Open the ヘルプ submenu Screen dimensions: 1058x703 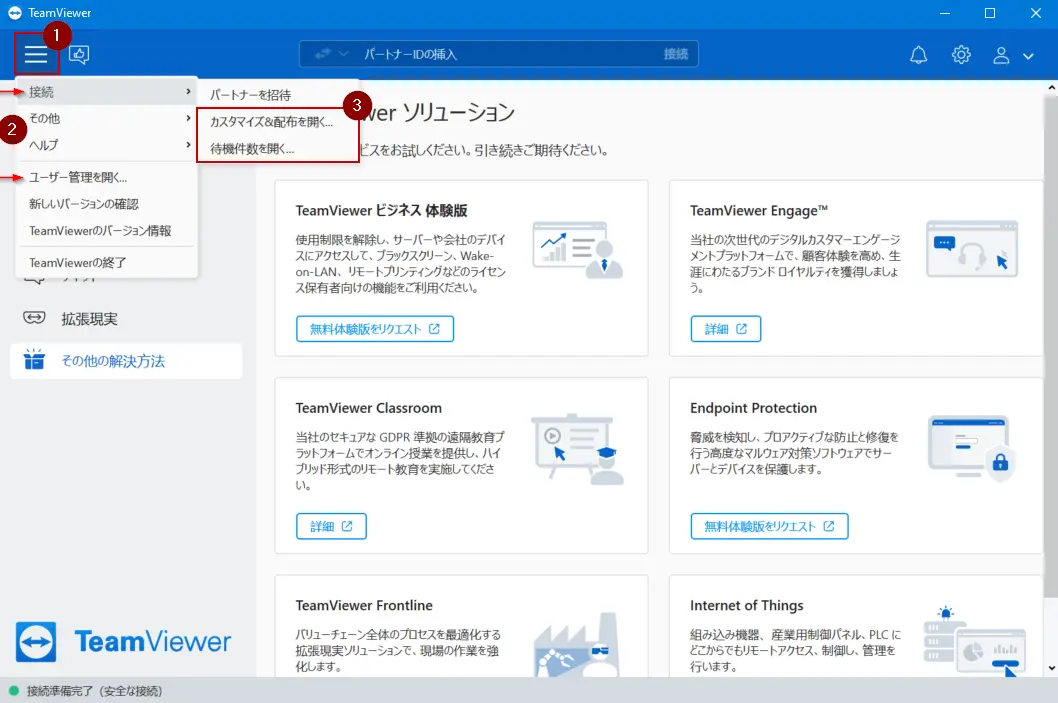tap(106, 145)
